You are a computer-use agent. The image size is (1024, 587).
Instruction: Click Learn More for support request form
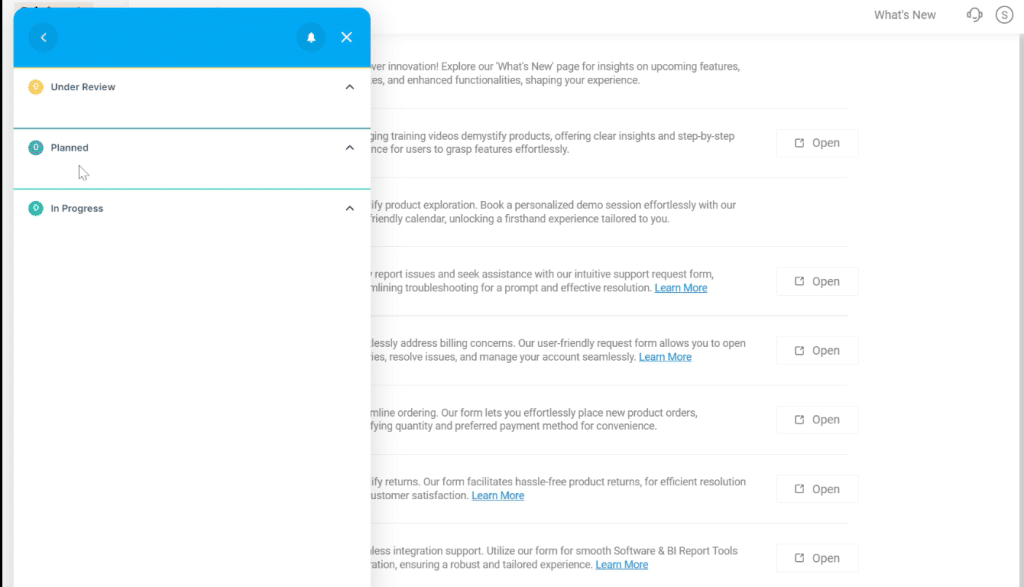[680, 288]
